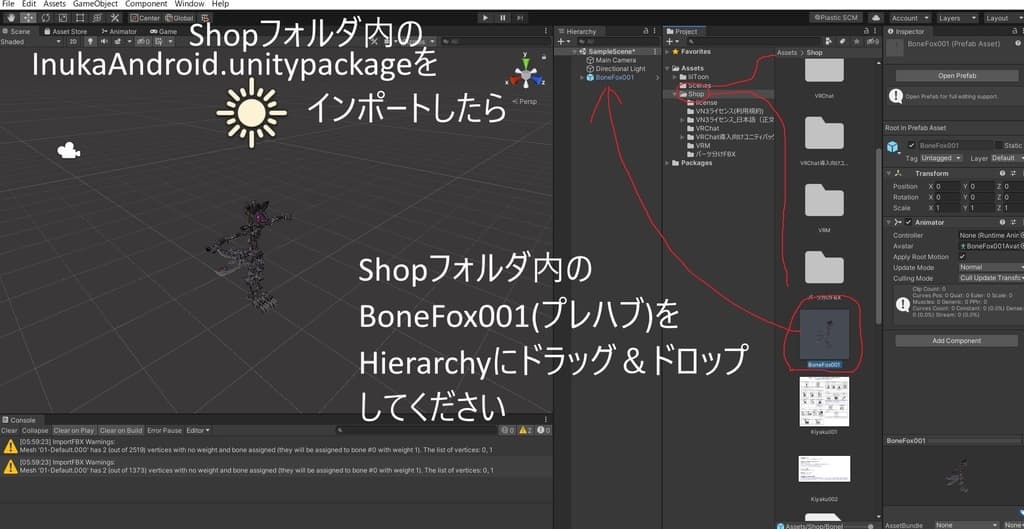The width and height of the screenshot is (1024, 529).
Task: Open console Editor dropdown
Action: point(198,430)
